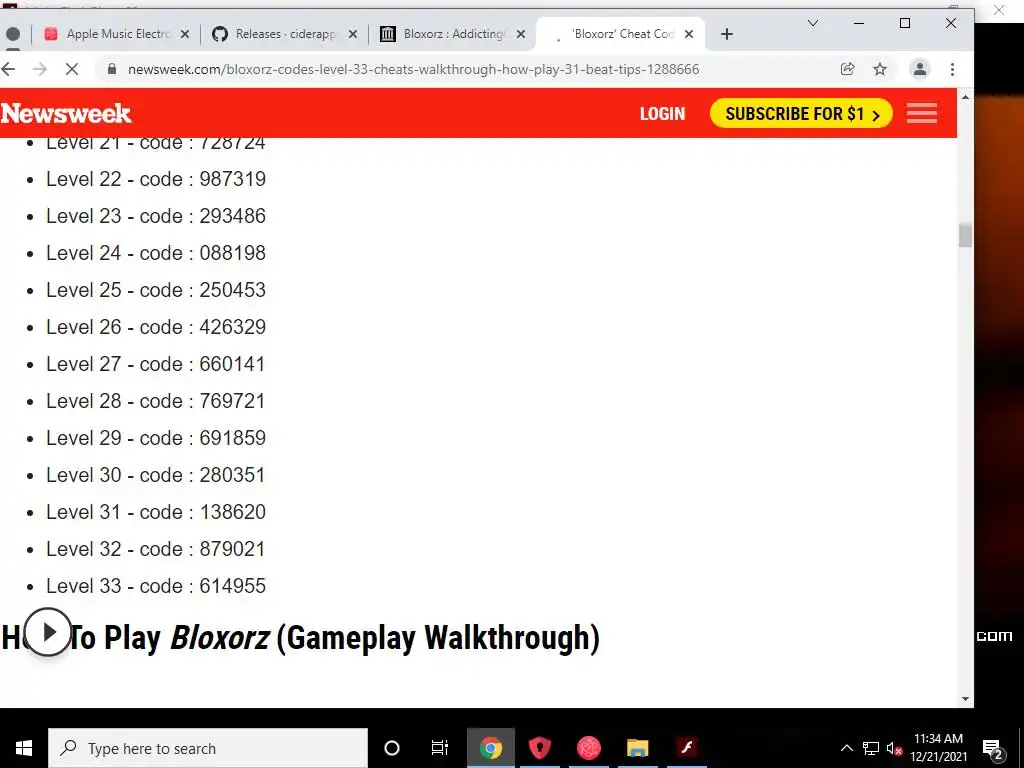Open the Windows Start menu
The image size is (1024, 768).
tap(24, 748)
